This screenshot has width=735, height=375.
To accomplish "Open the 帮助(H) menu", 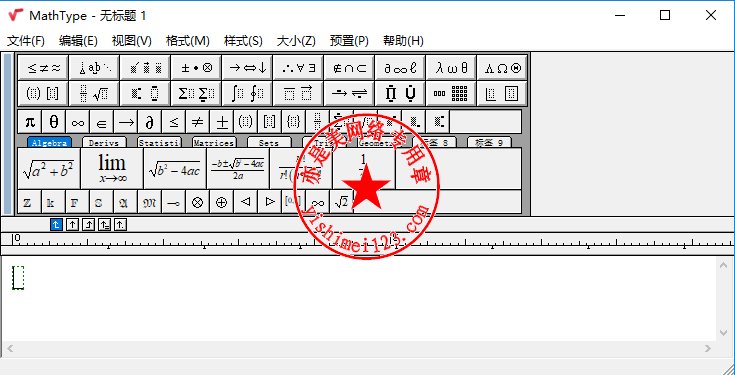I will click(403, 41).
